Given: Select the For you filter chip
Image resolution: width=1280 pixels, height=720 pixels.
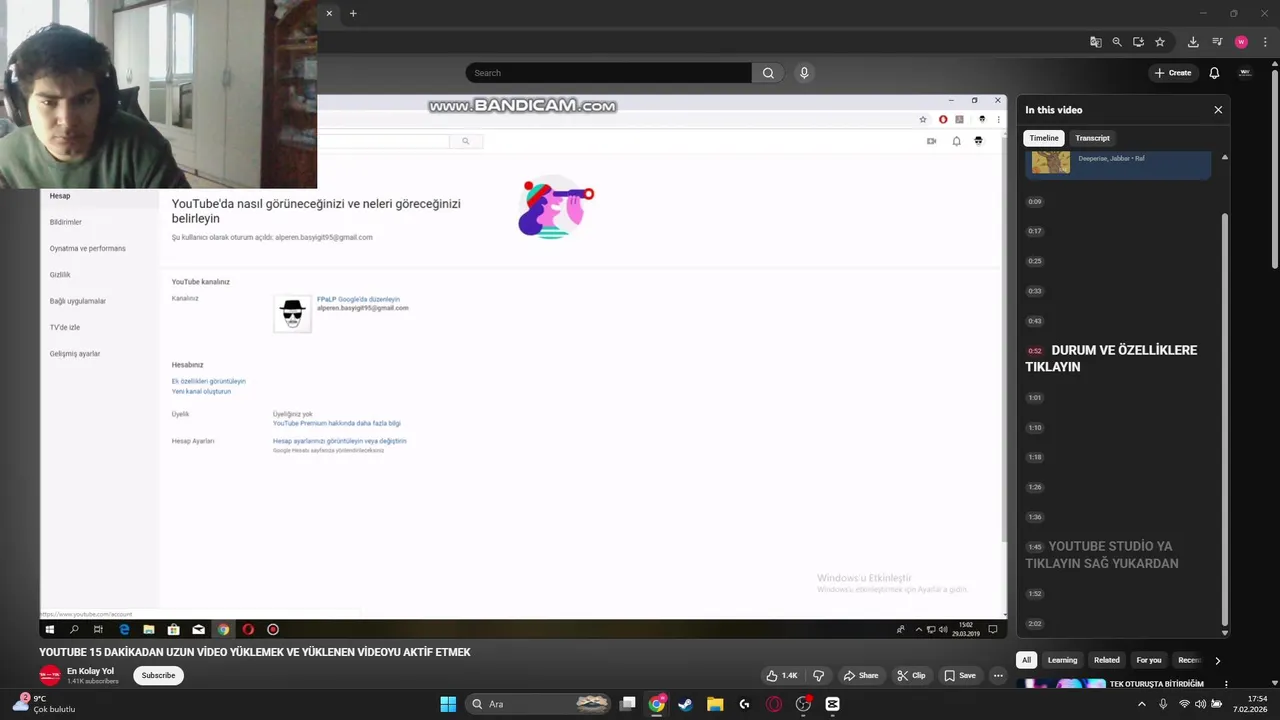Looking at the screenshot, I should pyautogui.click(x=1149, y=660).
